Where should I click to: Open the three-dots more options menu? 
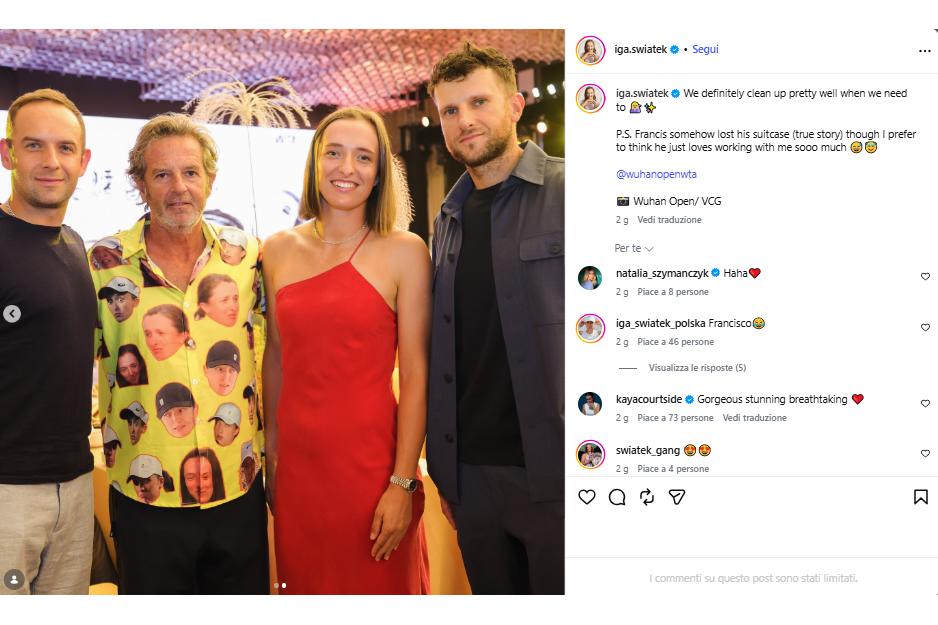tap(924, 51)
